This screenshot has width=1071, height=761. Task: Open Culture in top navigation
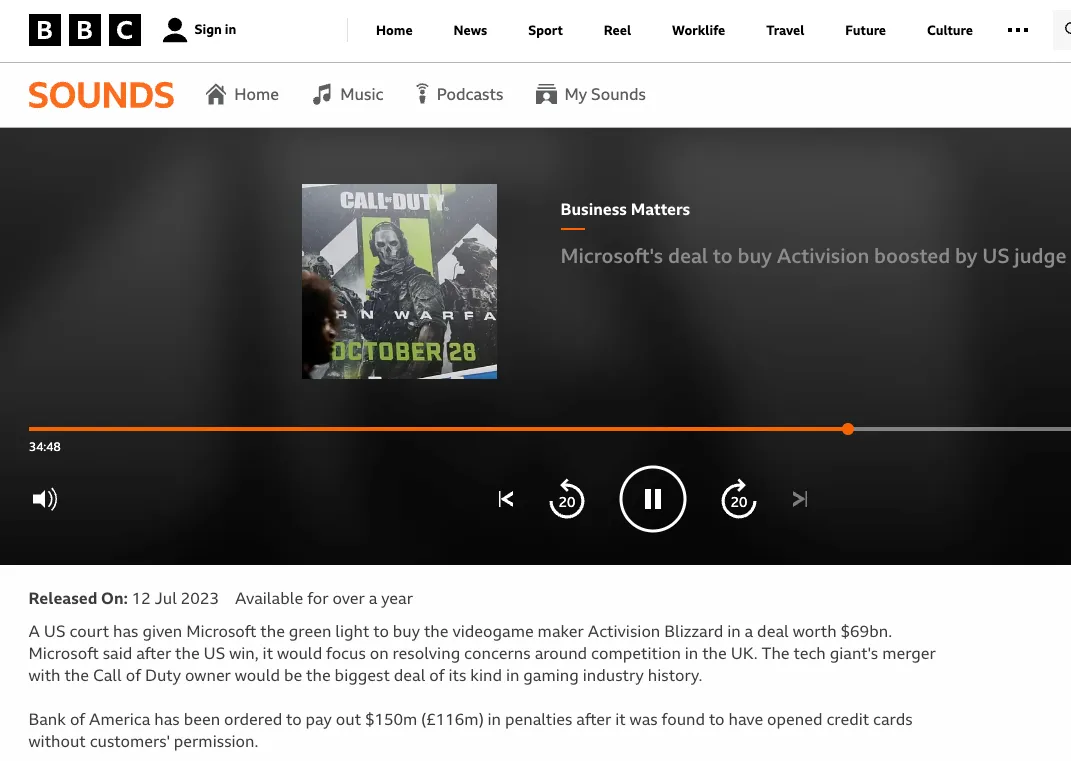[949, 31]
